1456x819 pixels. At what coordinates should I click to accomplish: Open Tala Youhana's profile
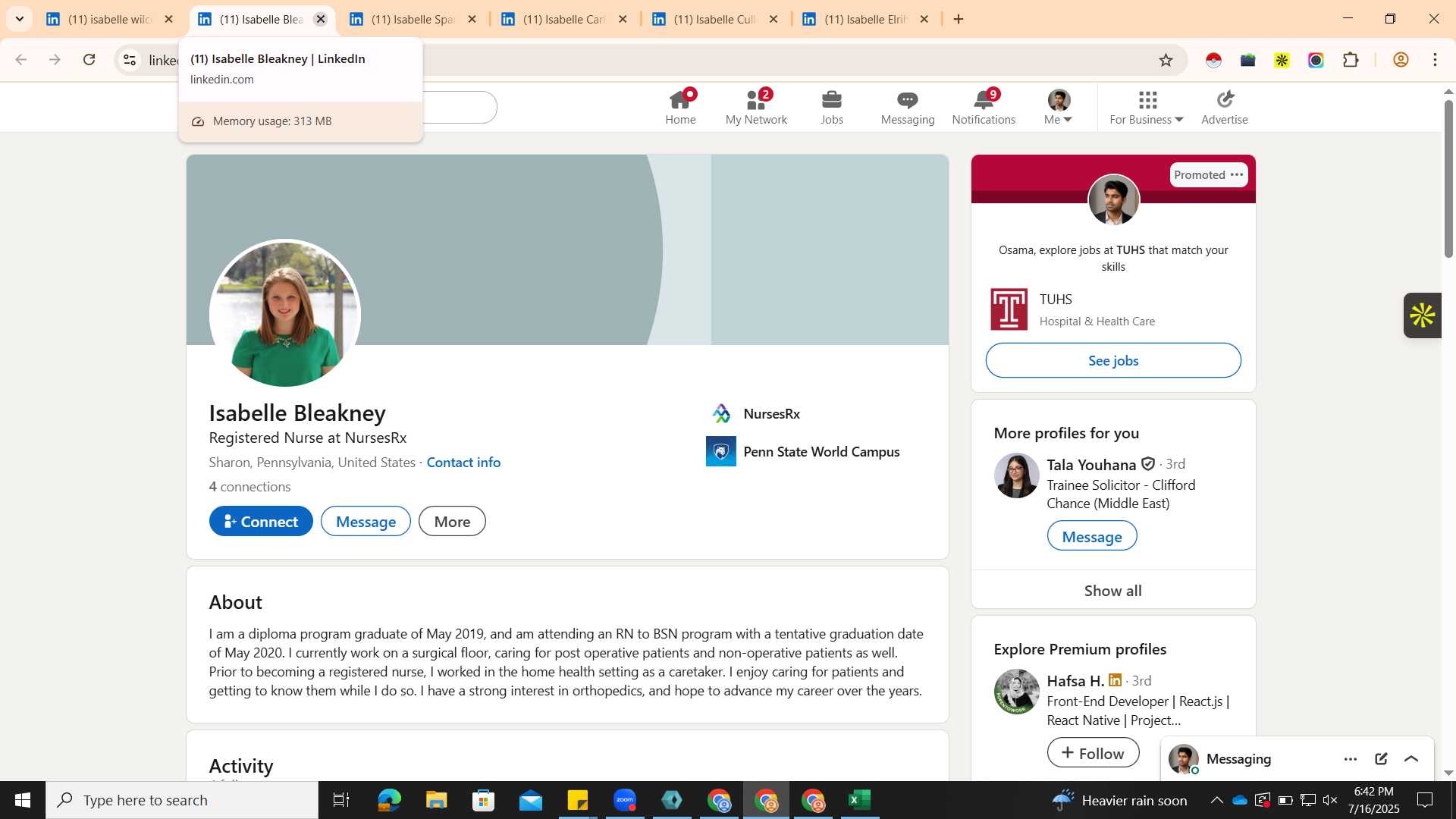pos(1091,464)
